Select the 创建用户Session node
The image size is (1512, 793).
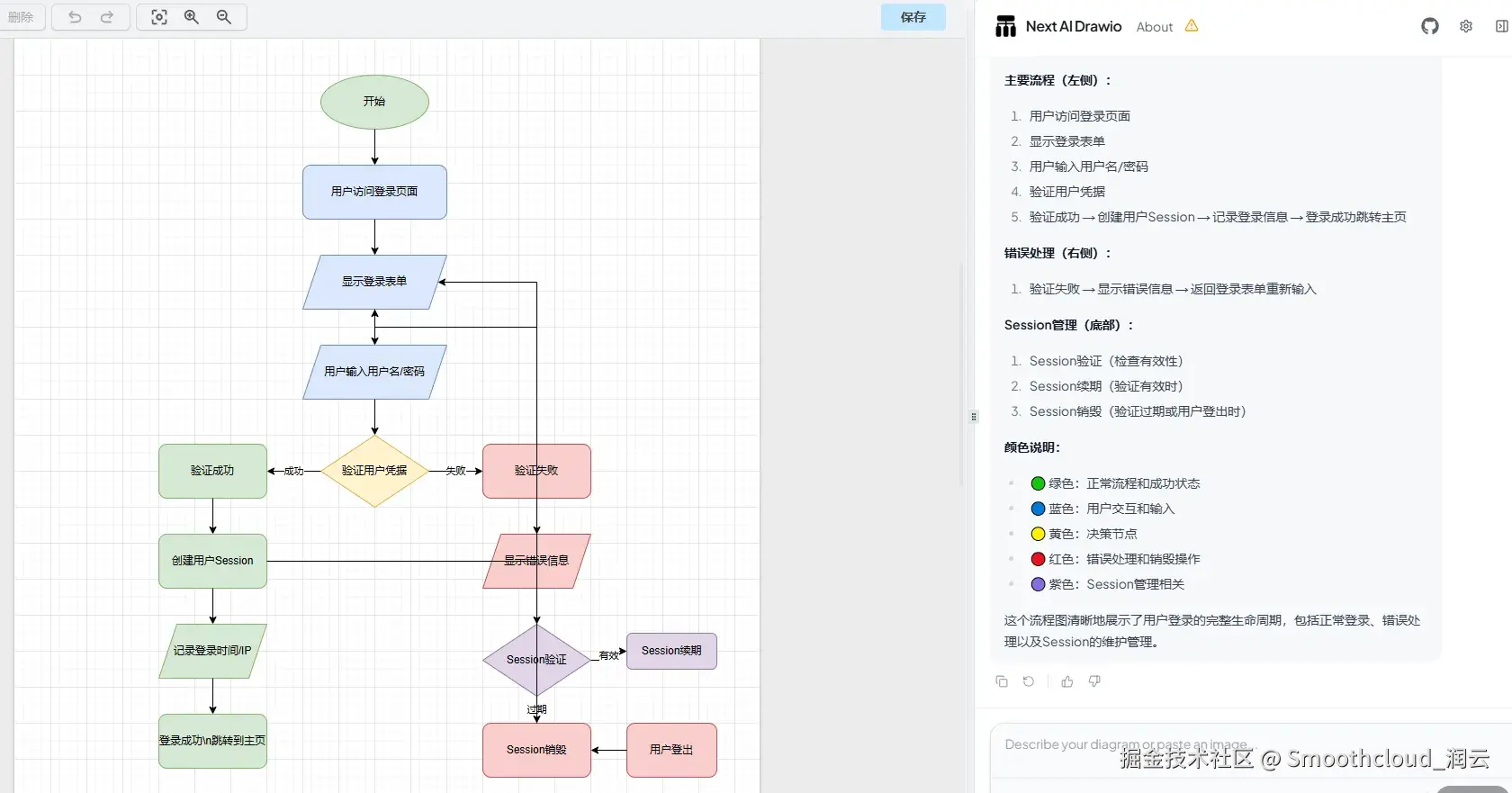212,561
